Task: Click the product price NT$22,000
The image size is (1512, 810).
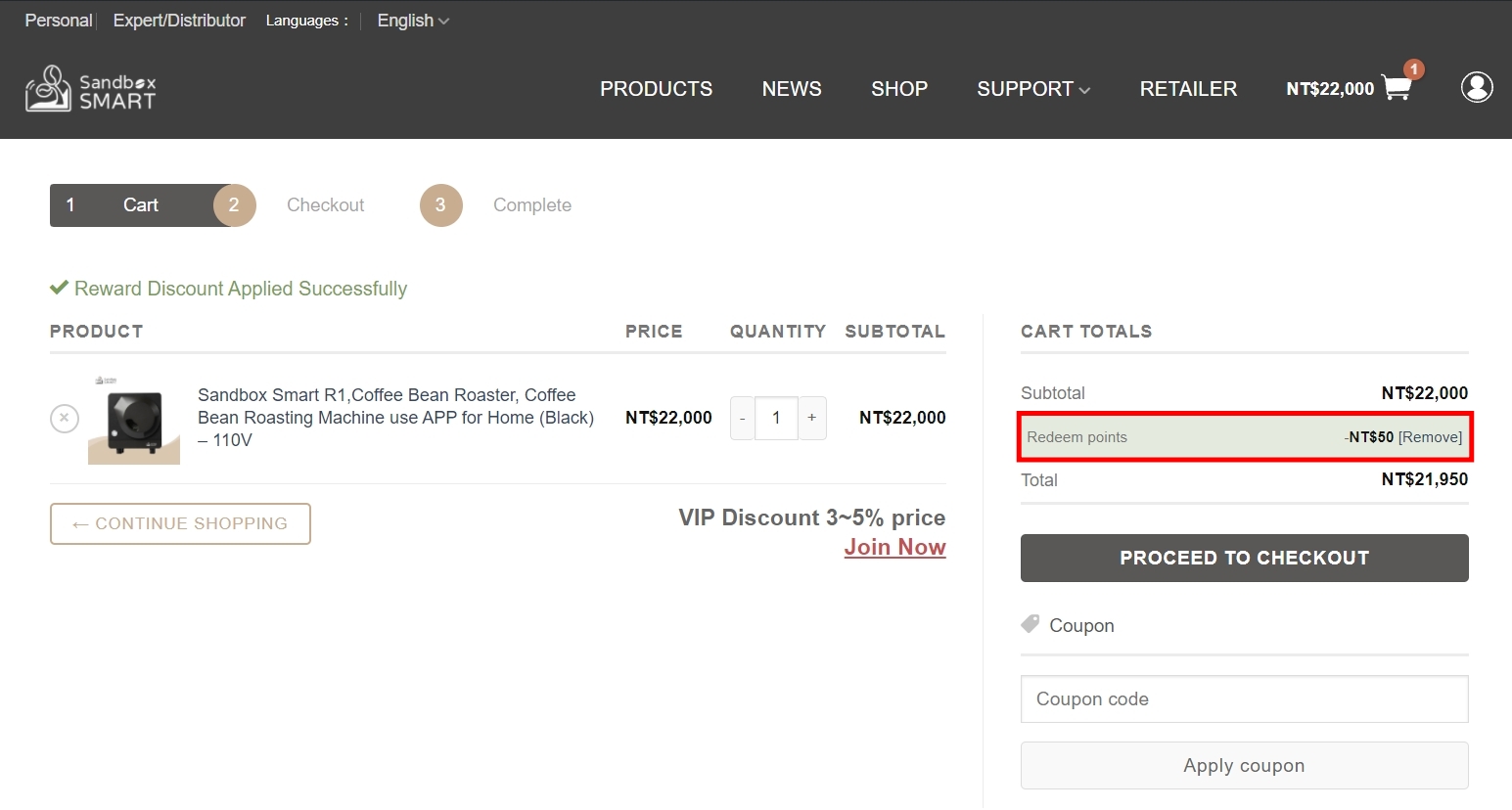Action: [x=668, y=418]
